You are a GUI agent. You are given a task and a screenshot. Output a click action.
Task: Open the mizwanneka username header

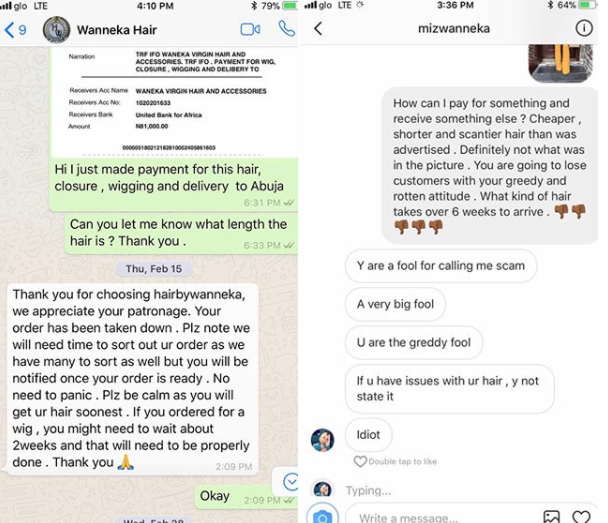point(454,28)
